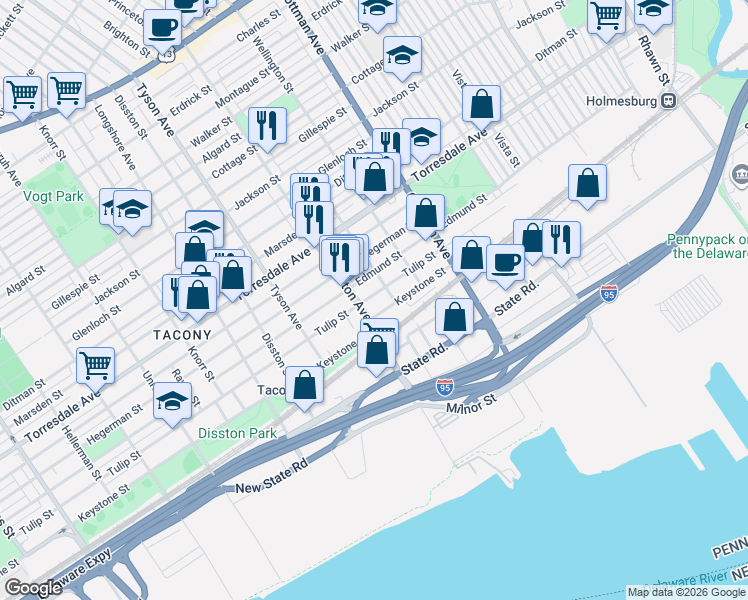Image resolution: width=748 pixels, height=600 pixels.
Task: Click the New State Rd label
Action: coord(272,476)
